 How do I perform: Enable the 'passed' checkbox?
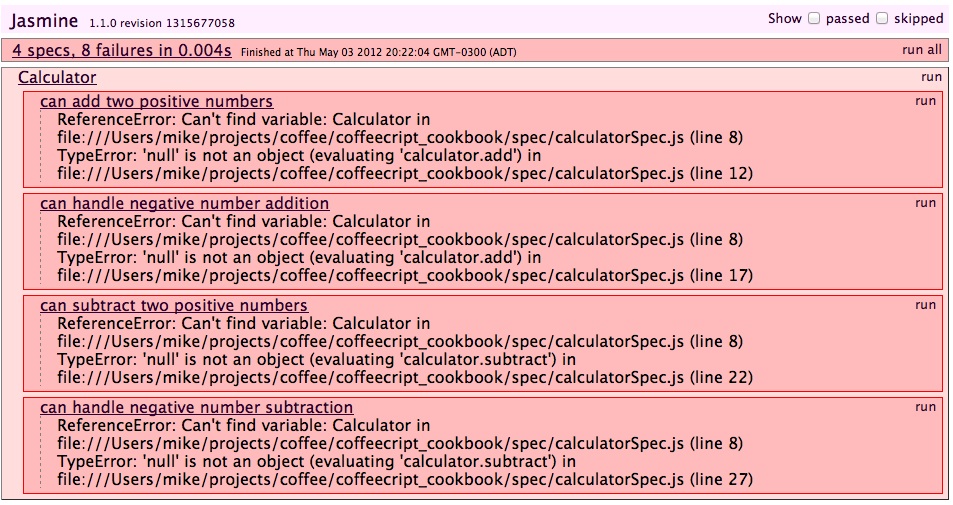coord(814,18)
